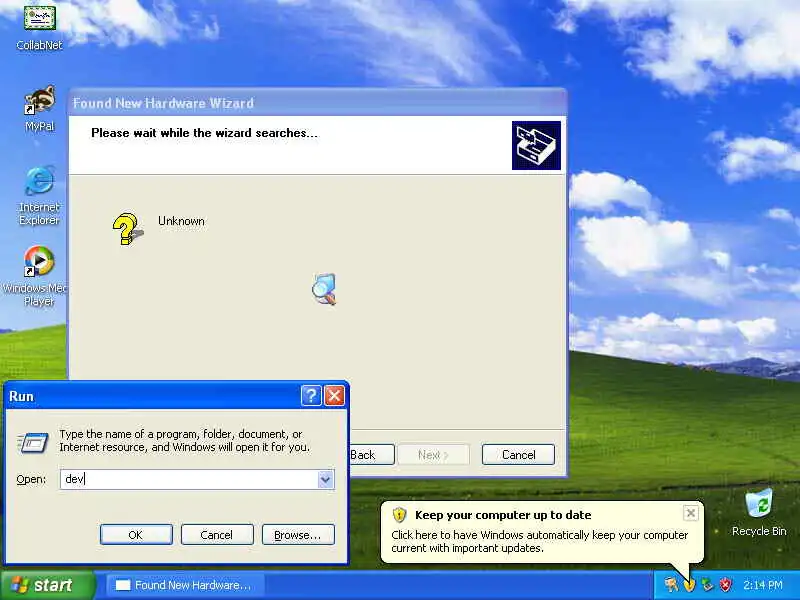Click the automatic updates balloon message text
This screenshot has height=600, width=800.
[539, 541]
